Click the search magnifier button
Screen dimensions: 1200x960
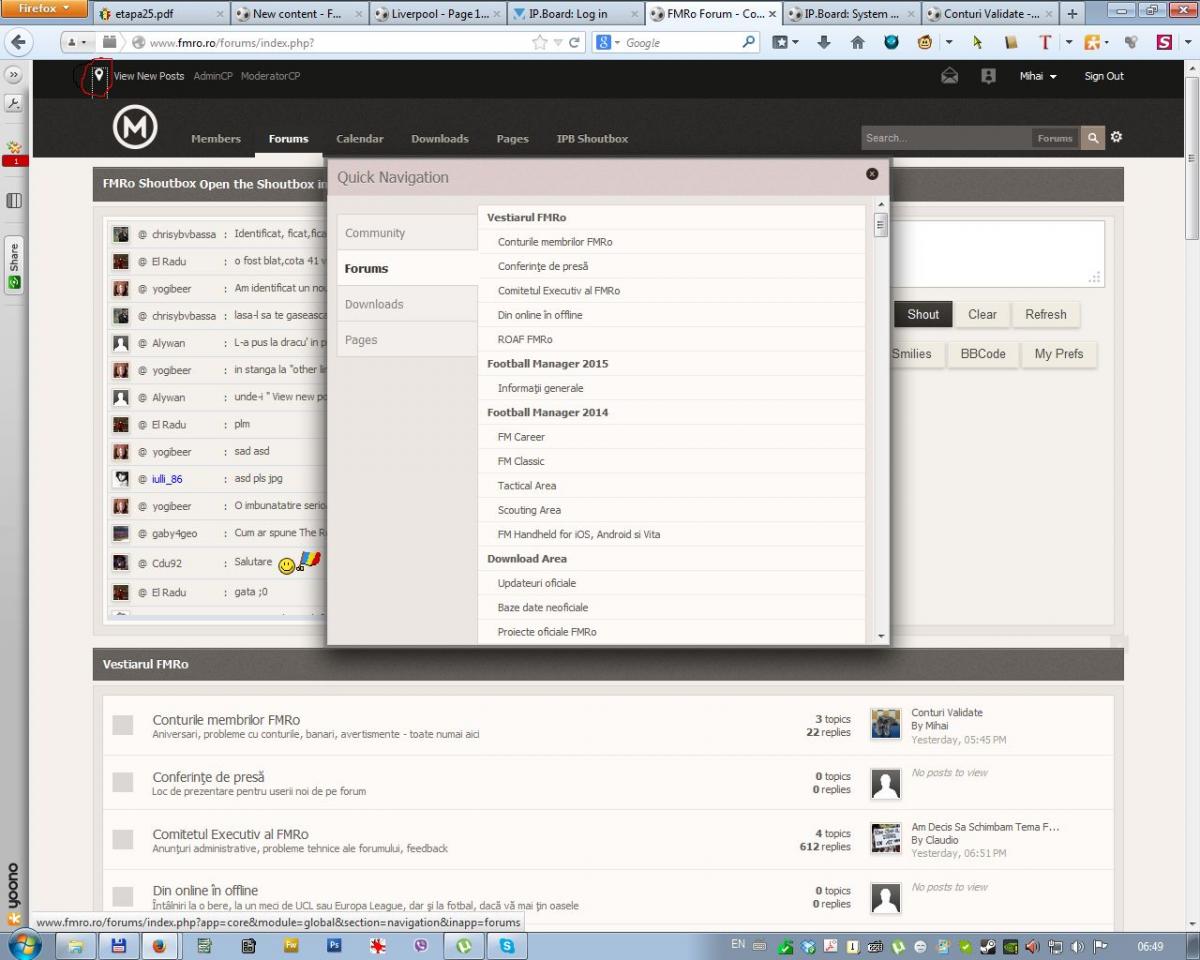(x=1093, y=138)
